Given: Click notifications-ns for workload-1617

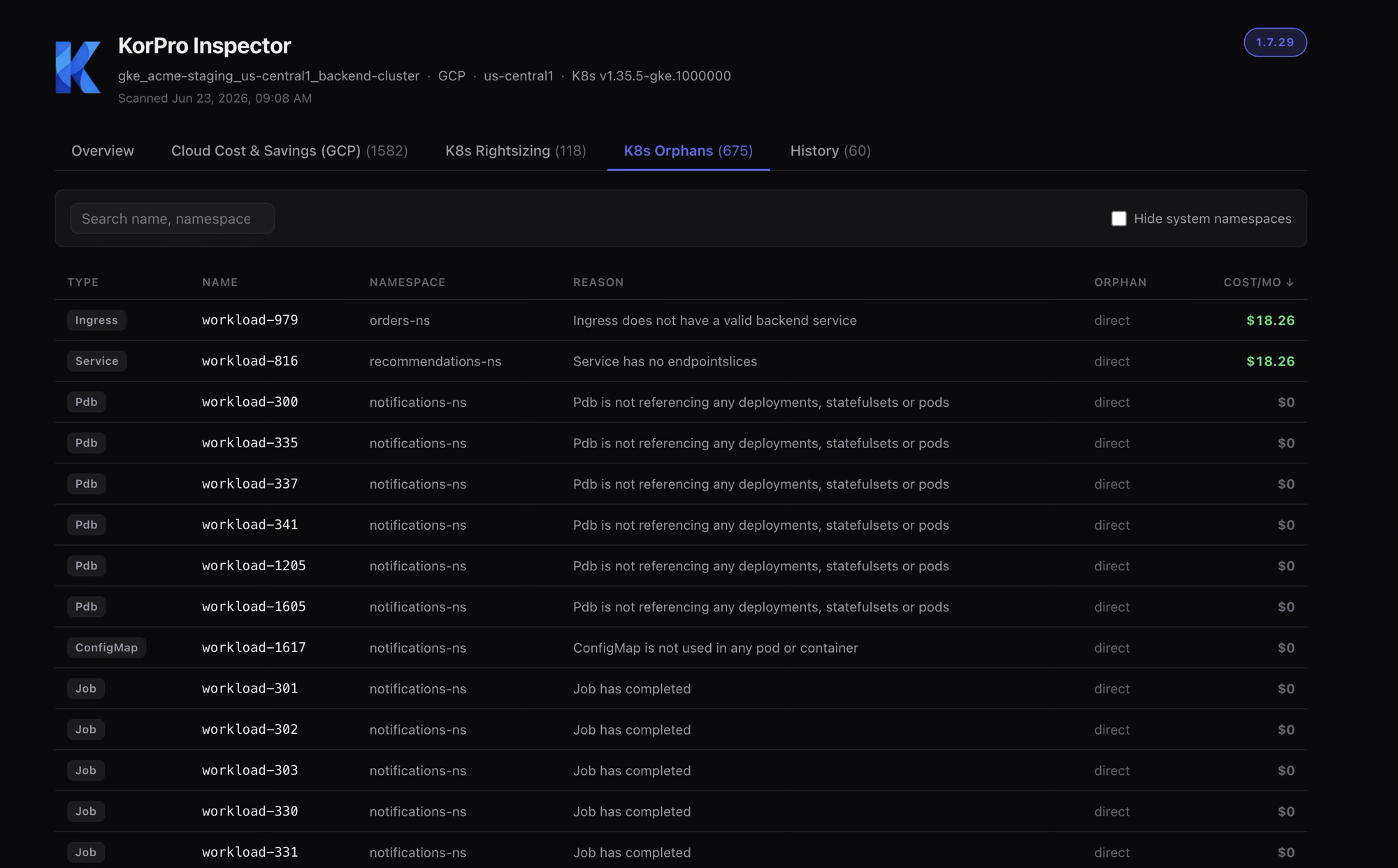Looking at the screenshot, I should (x=418, y=648).
